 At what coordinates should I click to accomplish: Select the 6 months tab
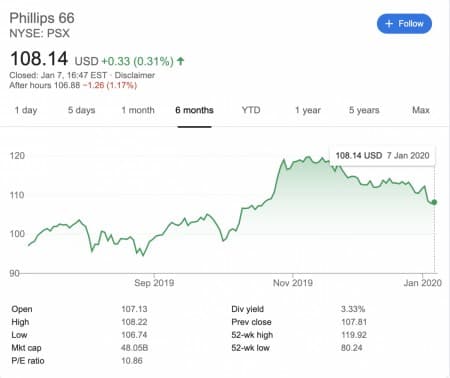[194, 110]
